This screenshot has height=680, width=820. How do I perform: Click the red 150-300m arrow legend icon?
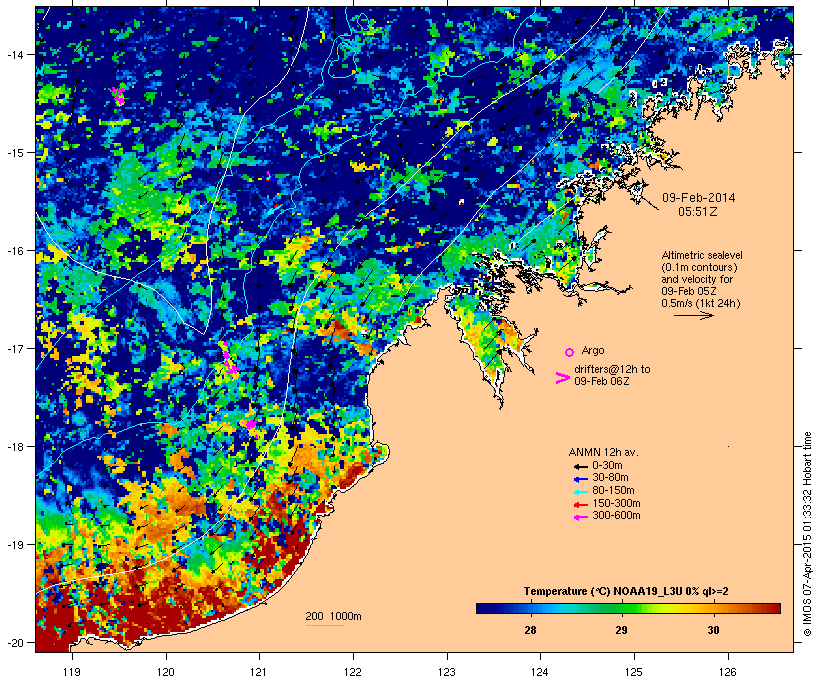[x=580, y=505]
